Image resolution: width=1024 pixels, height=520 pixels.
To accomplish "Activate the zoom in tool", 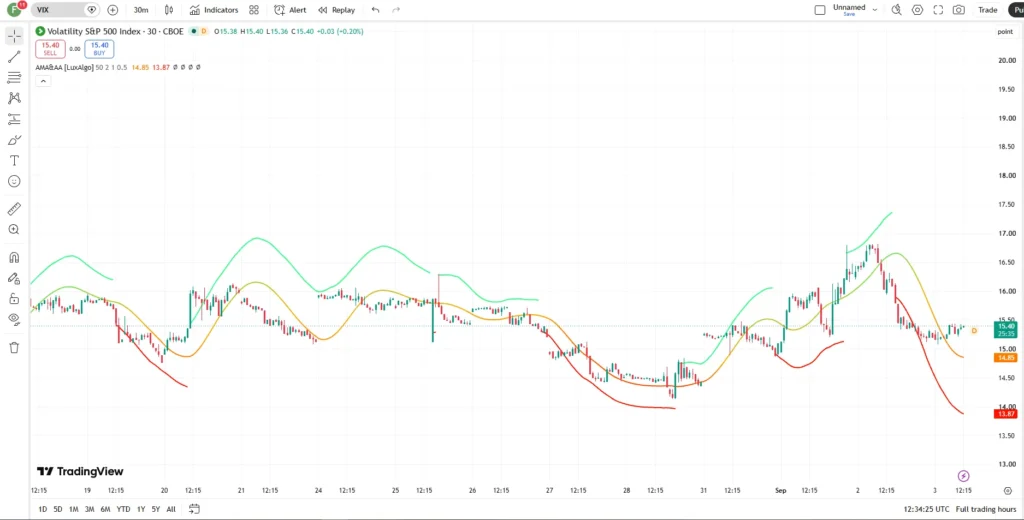I will pos(14,229).
